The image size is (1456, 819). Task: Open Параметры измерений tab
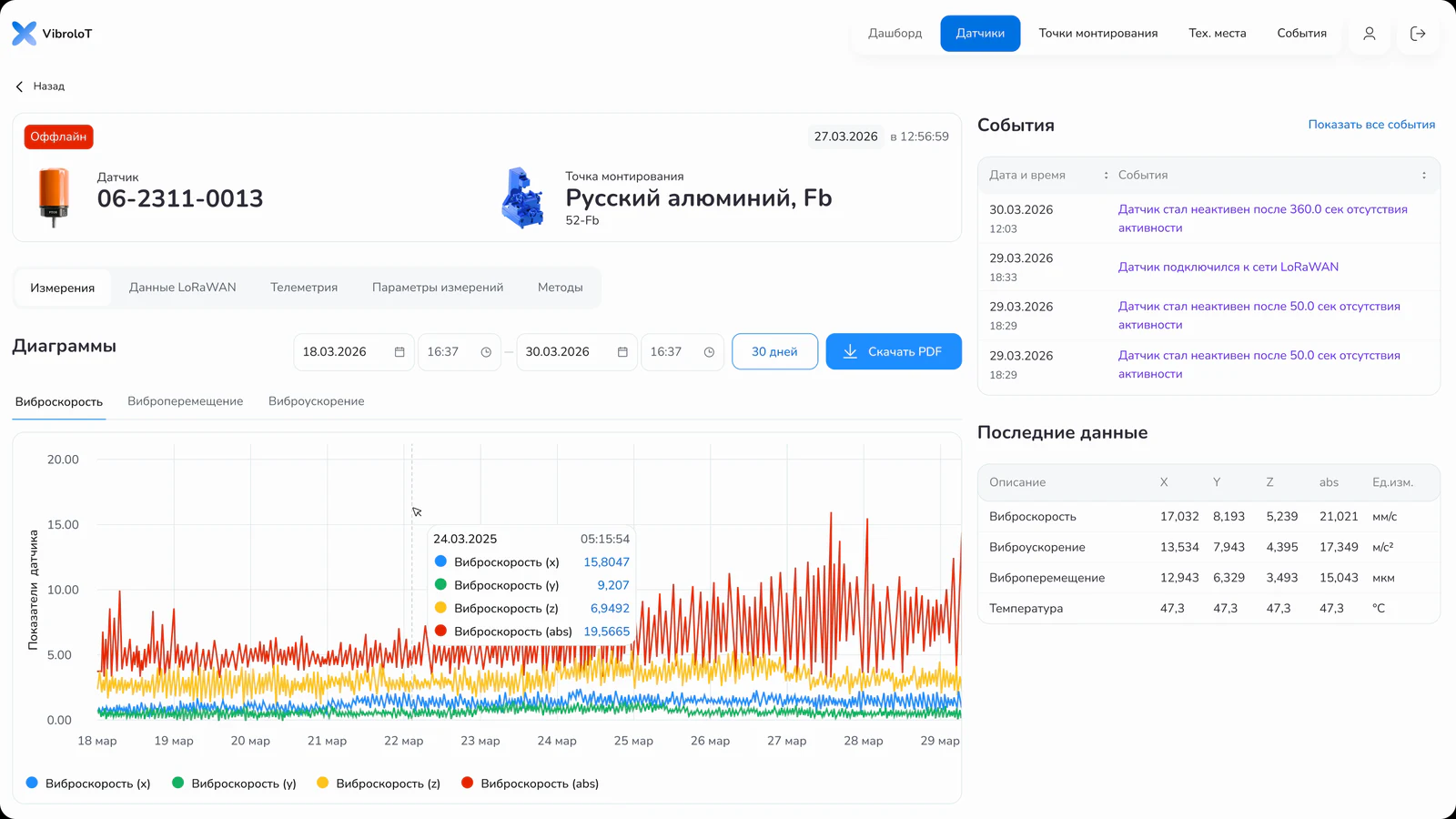(438, 288)
